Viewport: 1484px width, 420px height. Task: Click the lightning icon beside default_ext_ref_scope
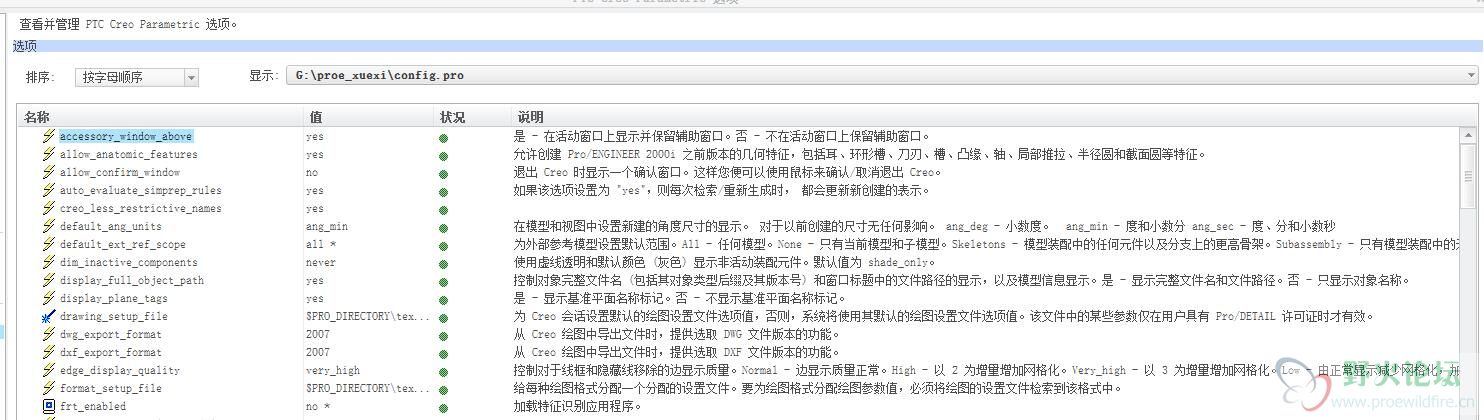pyautogui.click(x=48, y=244)
